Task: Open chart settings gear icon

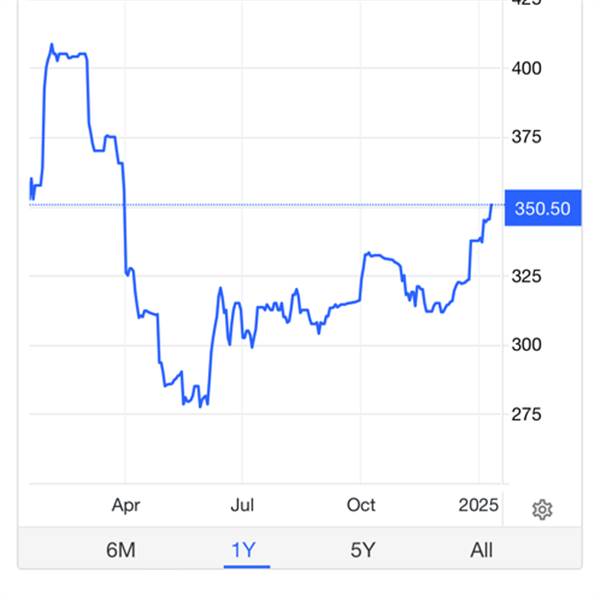Action: (x=542, y=509)
